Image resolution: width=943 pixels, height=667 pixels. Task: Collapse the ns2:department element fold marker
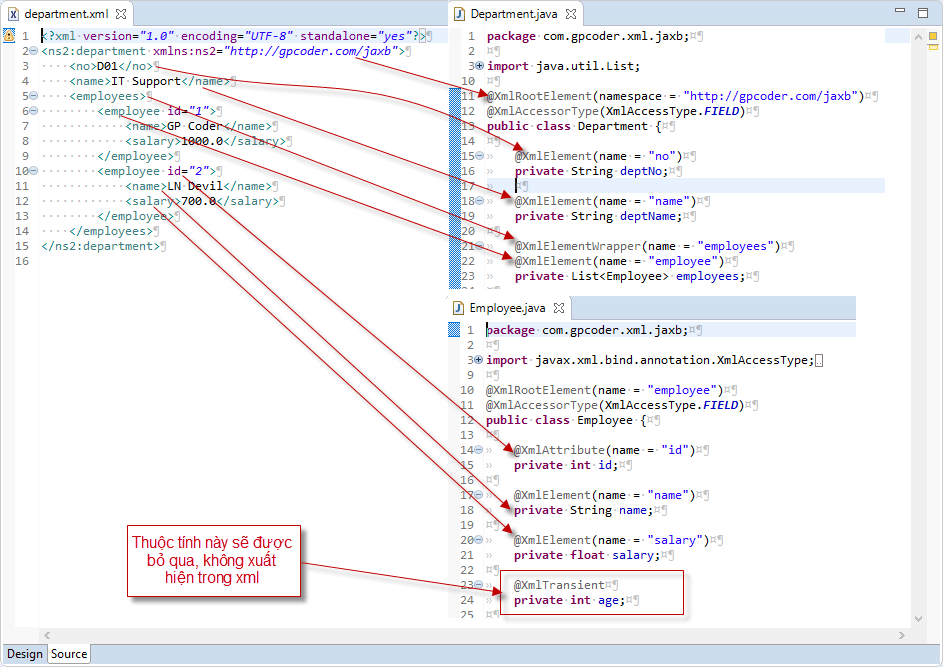33,50
